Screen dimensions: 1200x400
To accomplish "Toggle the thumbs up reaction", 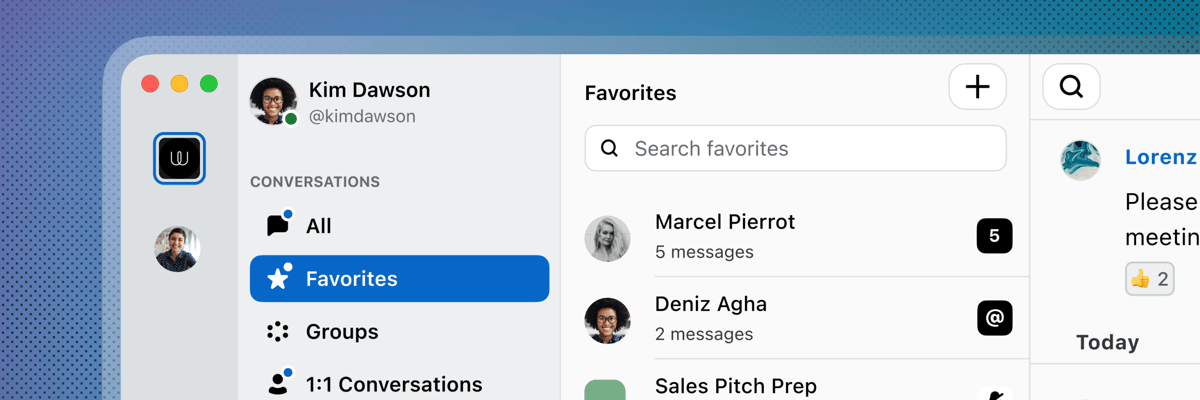I will click(1149, 279).
